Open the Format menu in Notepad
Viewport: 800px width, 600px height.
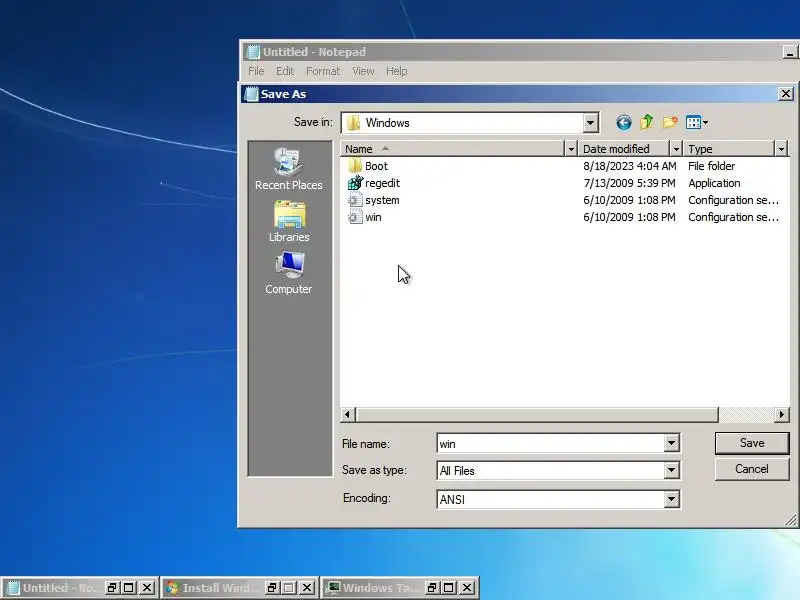tap(322, 71)
